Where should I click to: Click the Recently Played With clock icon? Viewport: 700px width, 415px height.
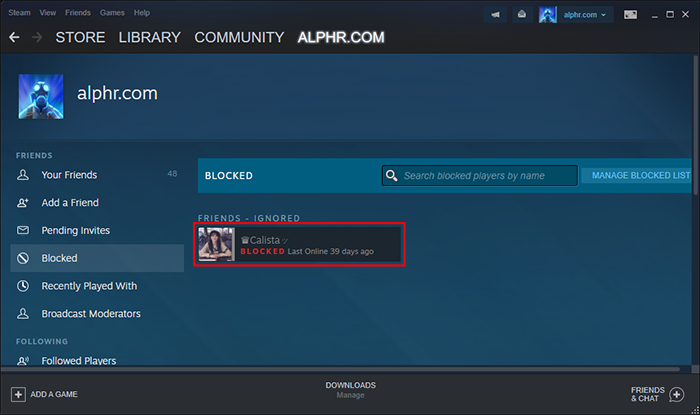(23, 286)
